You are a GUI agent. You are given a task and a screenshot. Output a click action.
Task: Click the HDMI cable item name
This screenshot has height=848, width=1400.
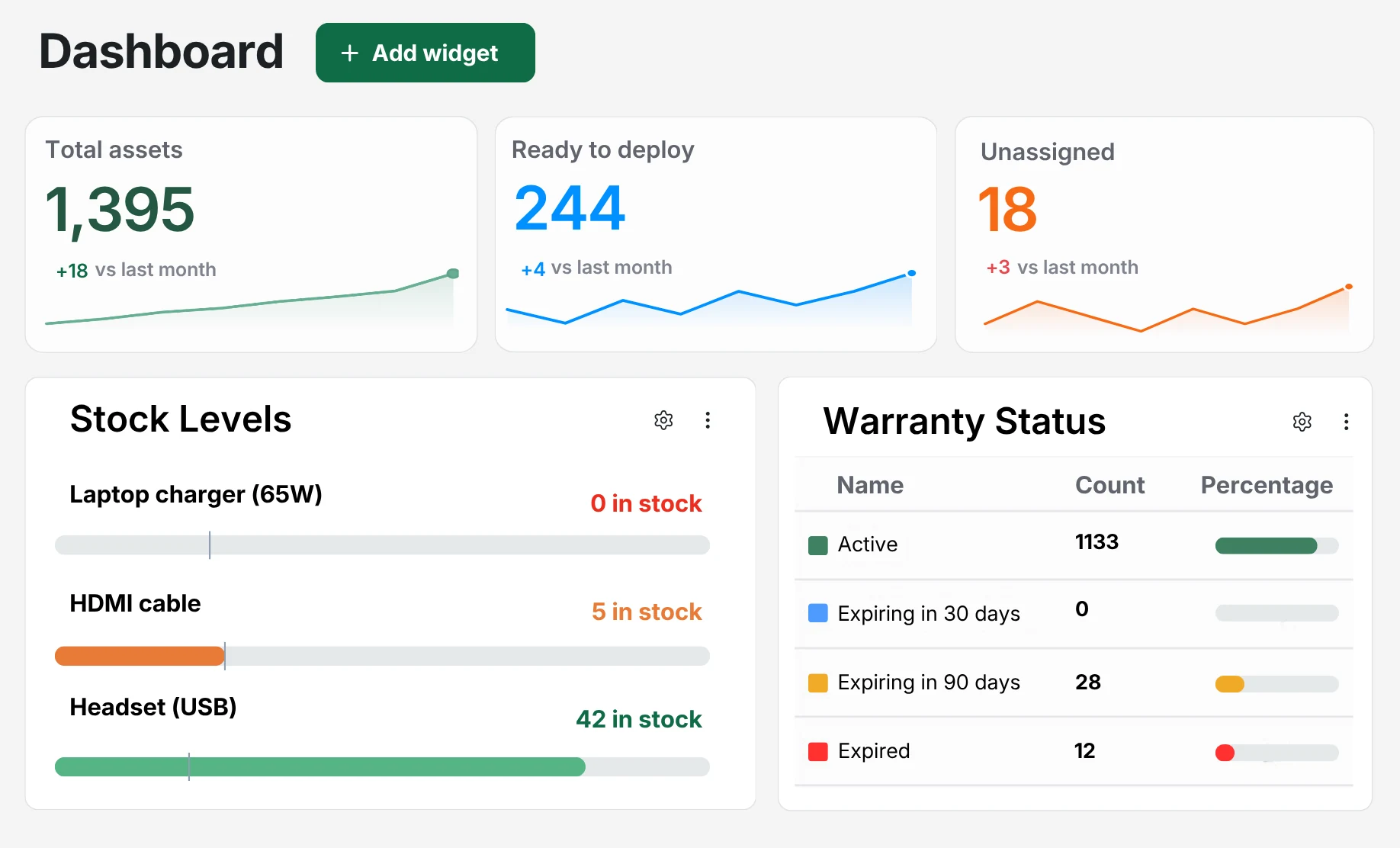coord(135,603)
